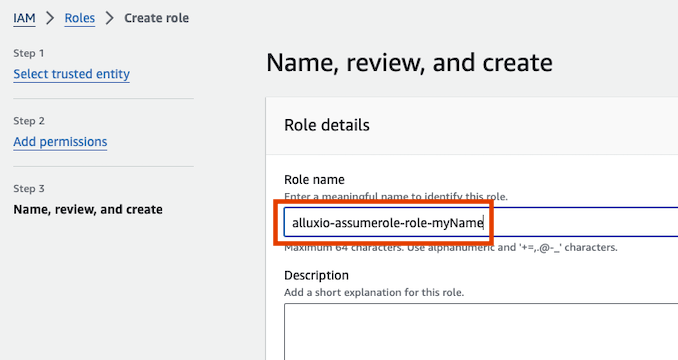Image resolution: width=678 pixels, height=360 pixels.
Task: Focus the Description text area
Action: [481, 332]
